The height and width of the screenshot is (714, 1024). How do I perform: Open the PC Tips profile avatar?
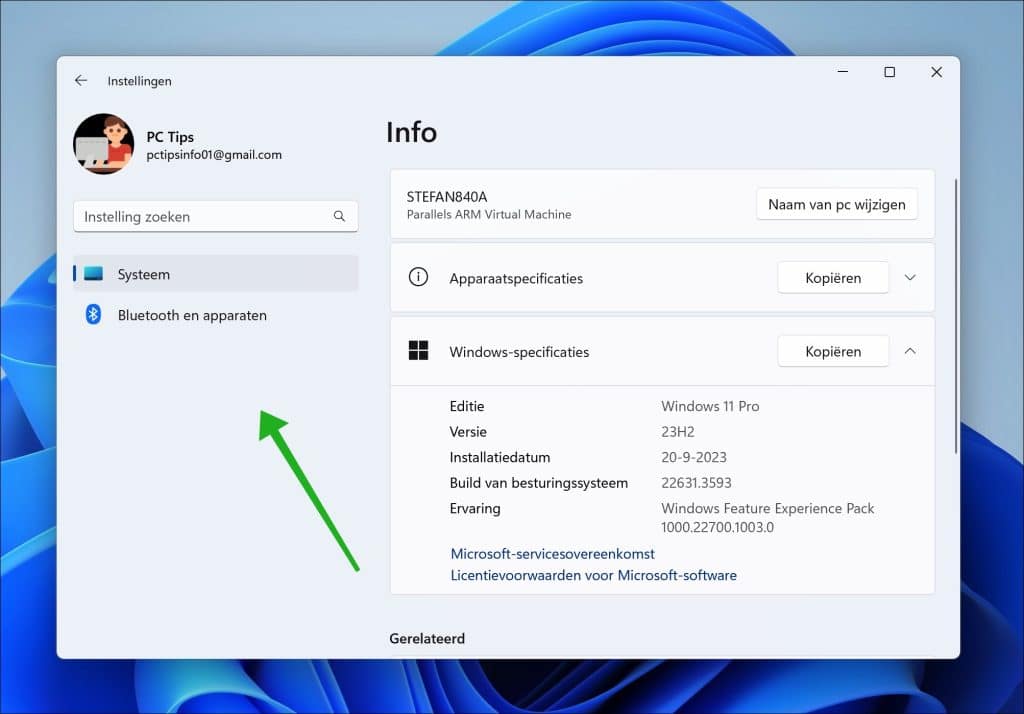(x=104, y=144)
